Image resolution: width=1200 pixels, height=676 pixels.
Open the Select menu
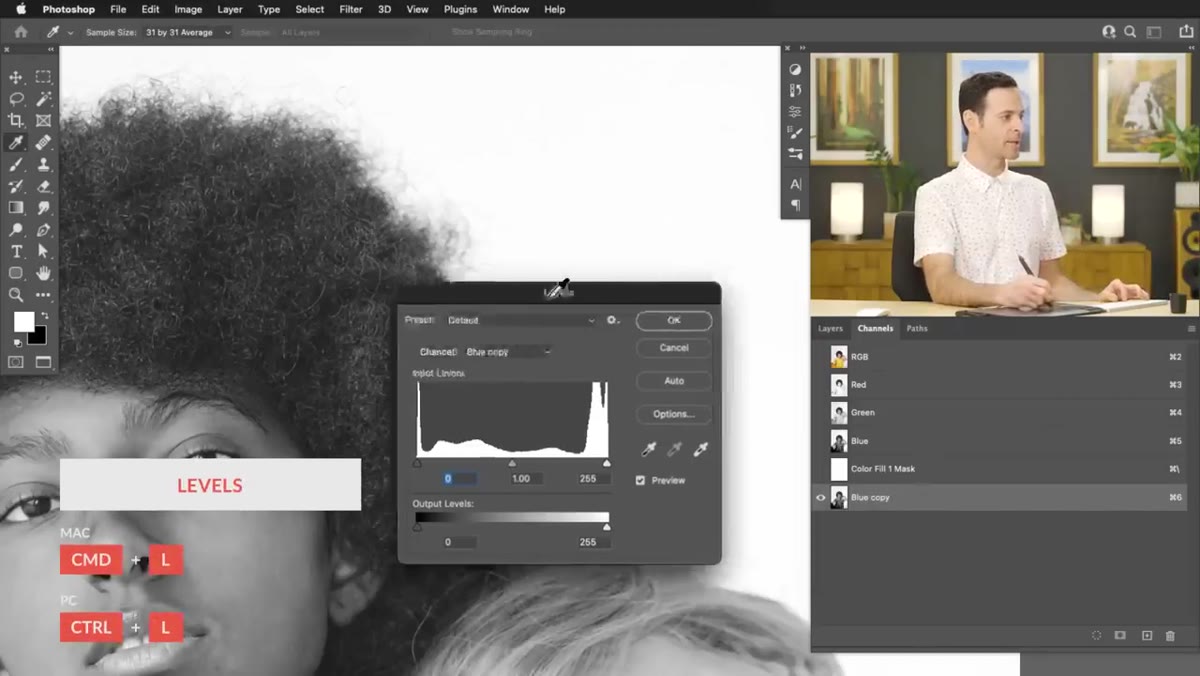point(310,9)
